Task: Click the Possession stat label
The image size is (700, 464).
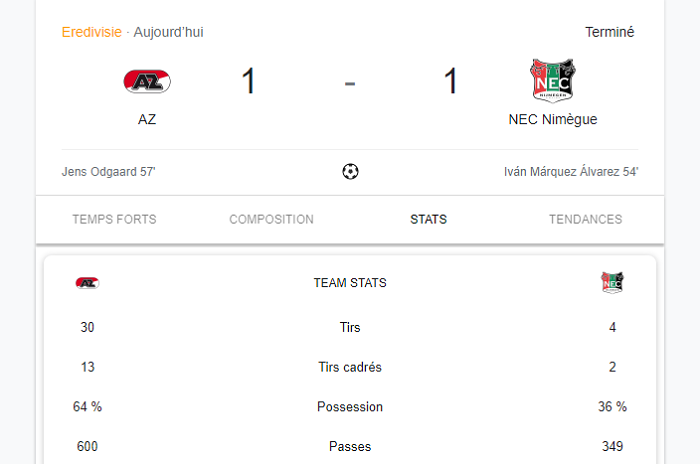Action: pos(350,407)
